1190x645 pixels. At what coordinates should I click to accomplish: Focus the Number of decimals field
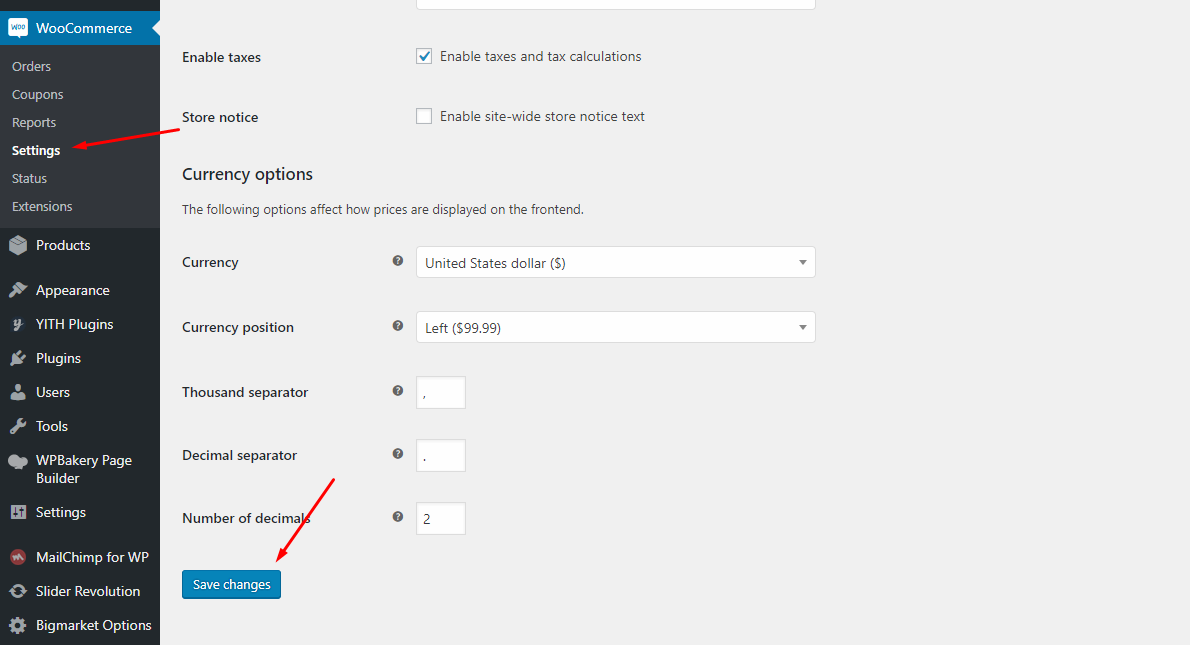coord(441,518)
